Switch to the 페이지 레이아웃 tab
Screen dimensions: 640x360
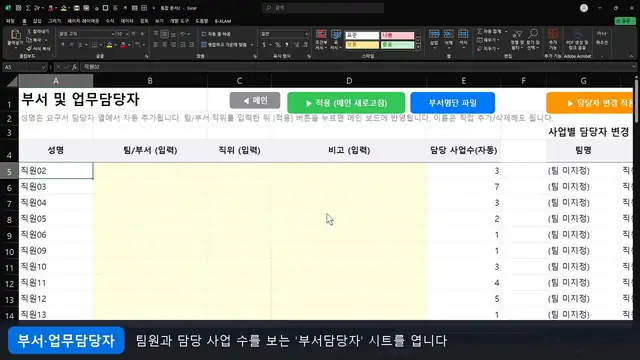83,21
